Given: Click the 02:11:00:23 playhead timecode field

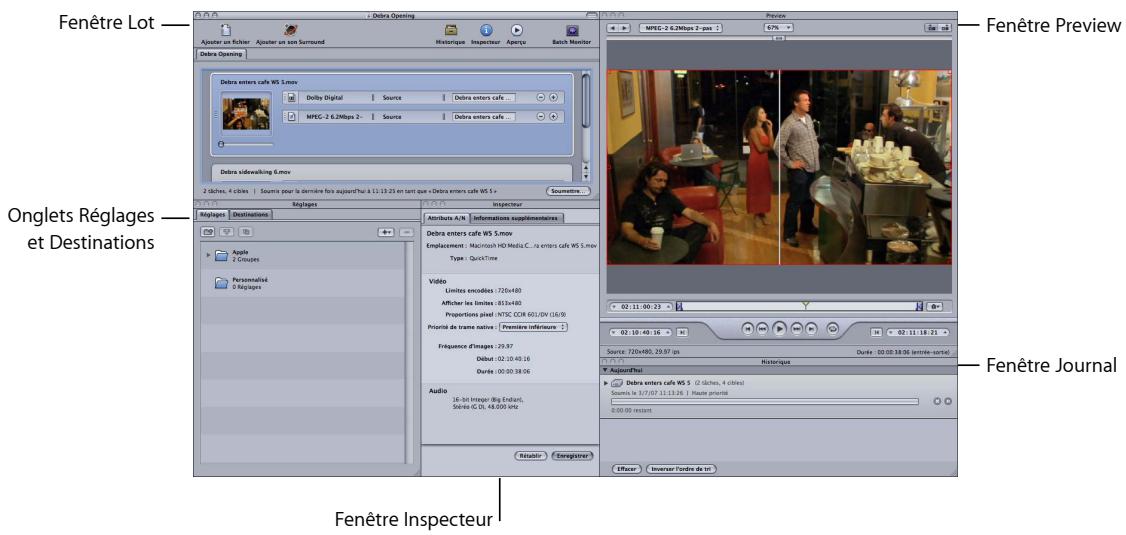Looking at the screenshot, I should pos(641,307).
